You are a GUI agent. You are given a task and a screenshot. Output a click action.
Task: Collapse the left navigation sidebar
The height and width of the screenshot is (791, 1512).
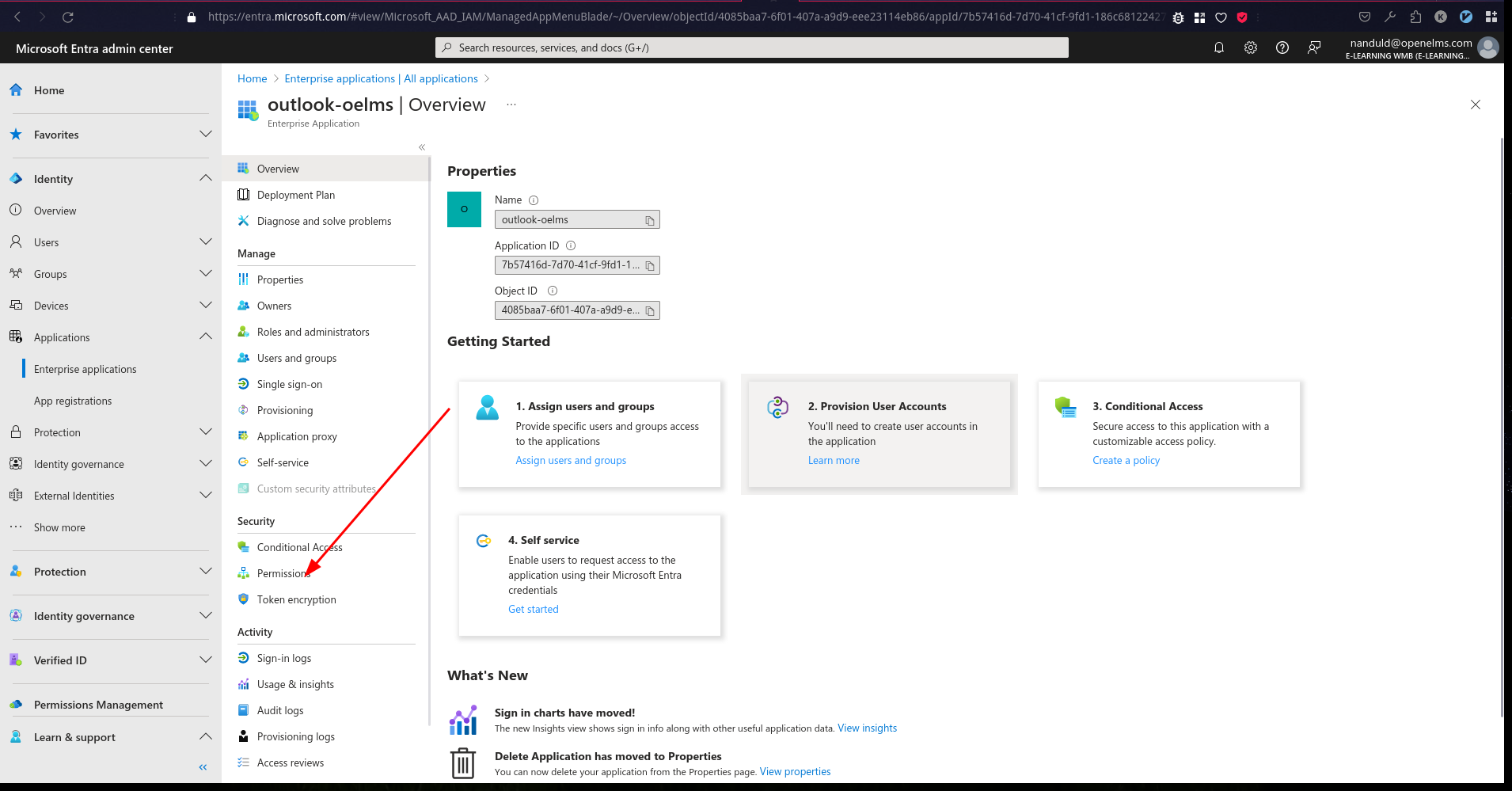point(203,767)
